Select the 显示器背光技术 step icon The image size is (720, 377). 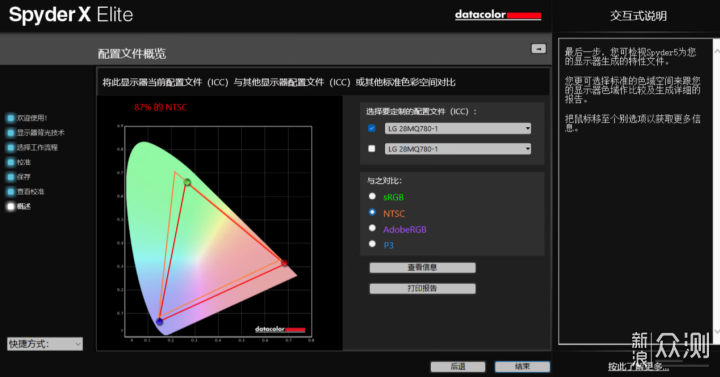(11, 133)
